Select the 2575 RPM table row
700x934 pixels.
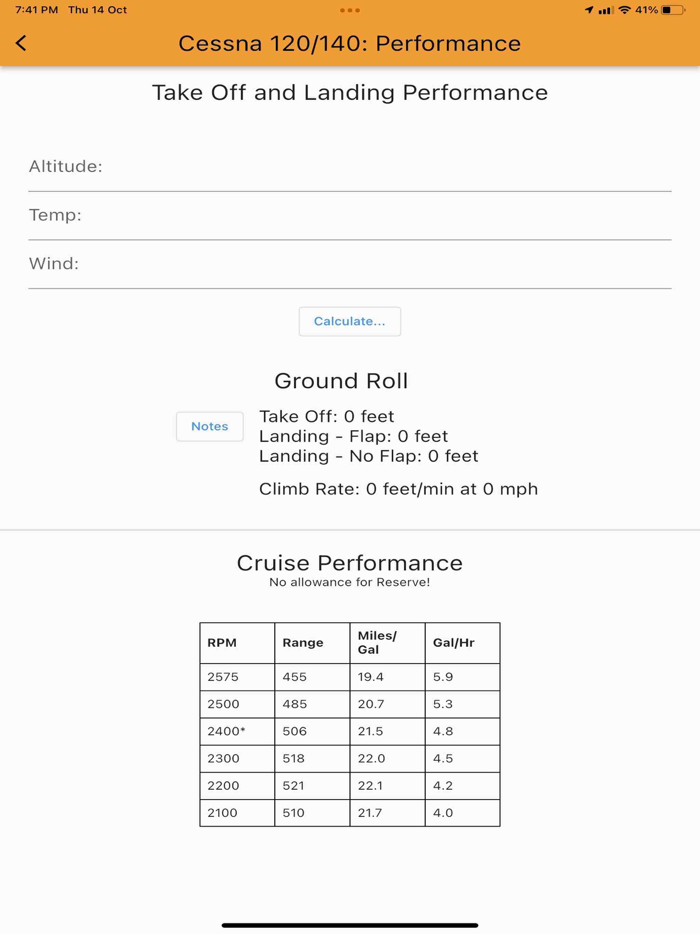tap(350, 677)
